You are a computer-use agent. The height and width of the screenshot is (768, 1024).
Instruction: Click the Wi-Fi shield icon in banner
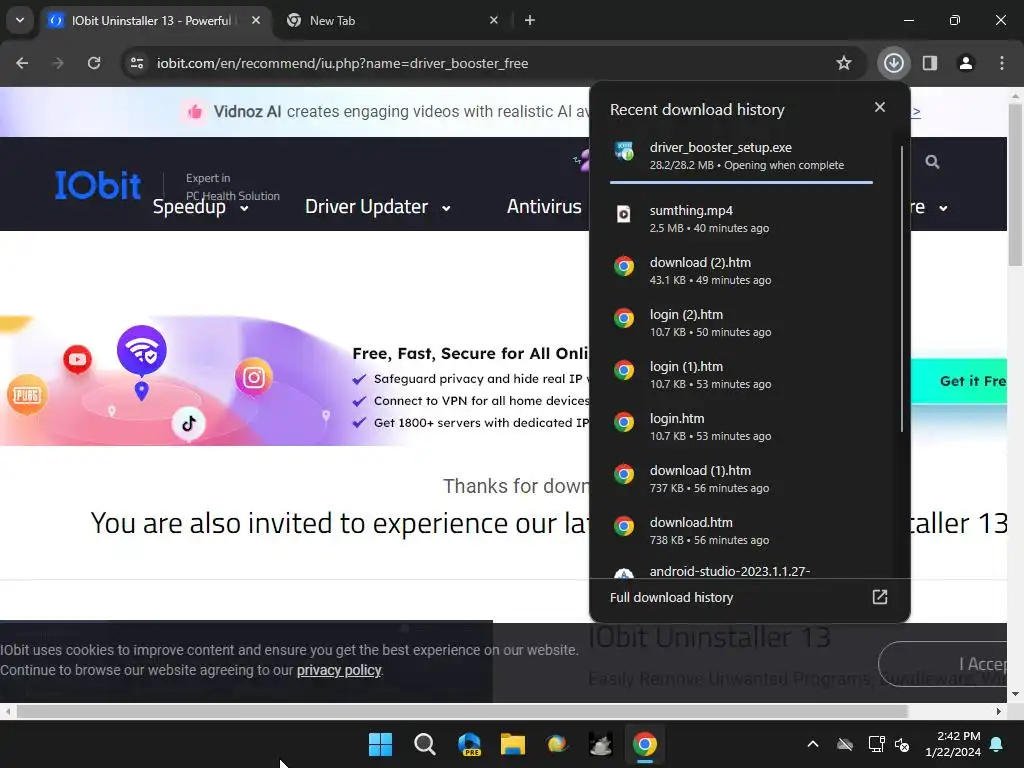click(x=142, y=351)
